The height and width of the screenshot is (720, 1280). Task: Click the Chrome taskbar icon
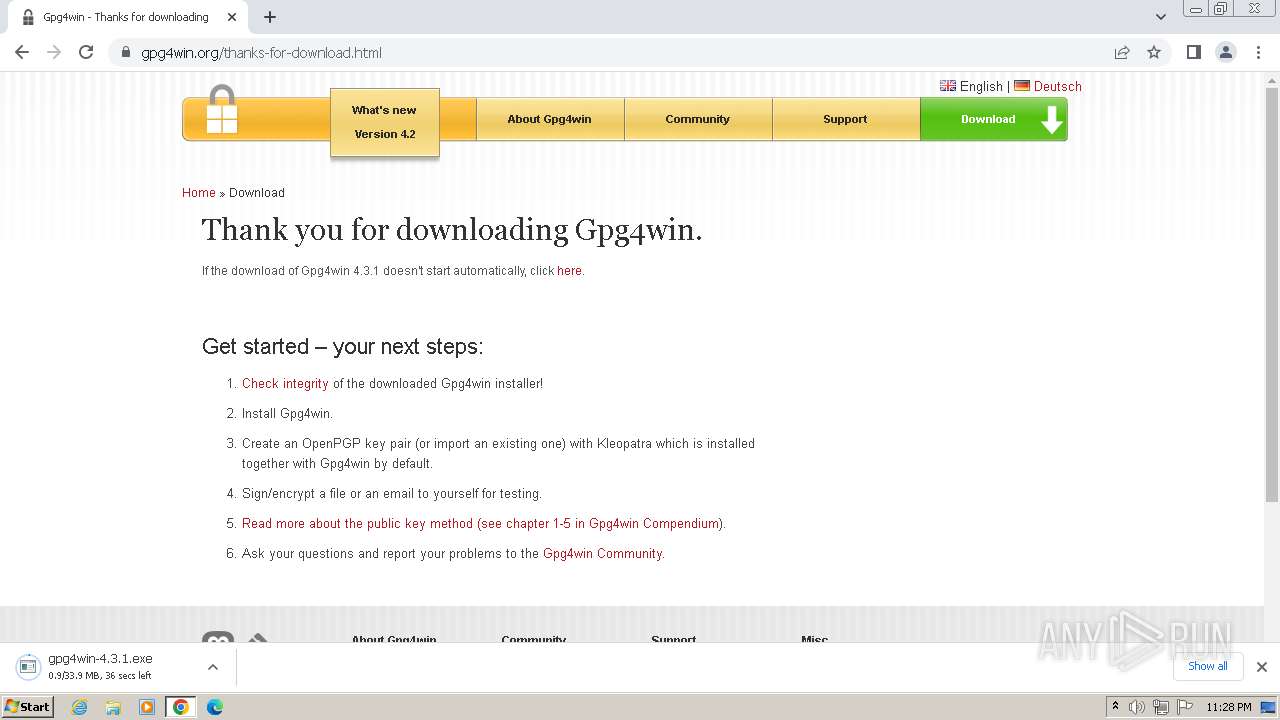[x=180, y=707]
